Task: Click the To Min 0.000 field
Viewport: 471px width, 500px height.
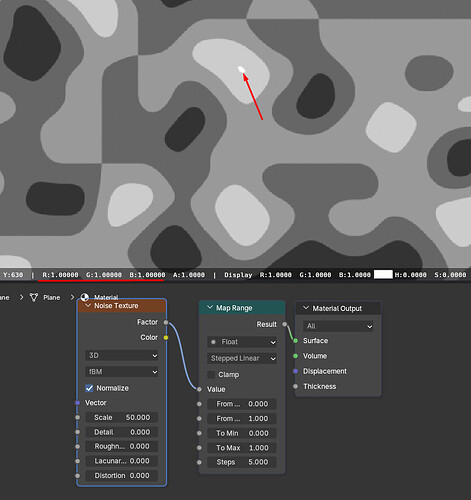Action: pyautogui.click(x=242, y=433)
